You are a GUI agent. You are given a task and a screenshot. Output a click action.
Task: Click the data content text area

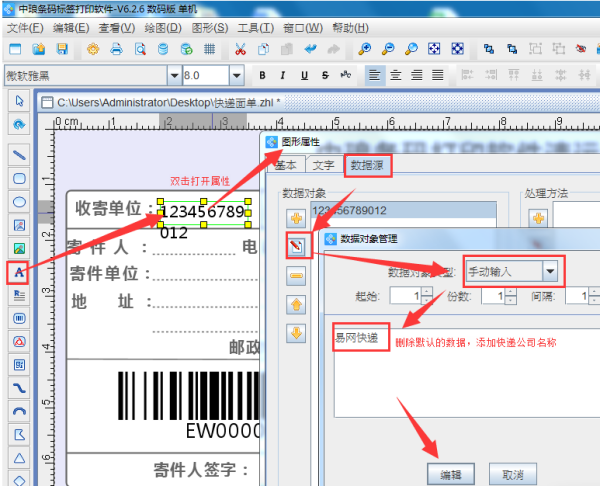click(467, 373)
